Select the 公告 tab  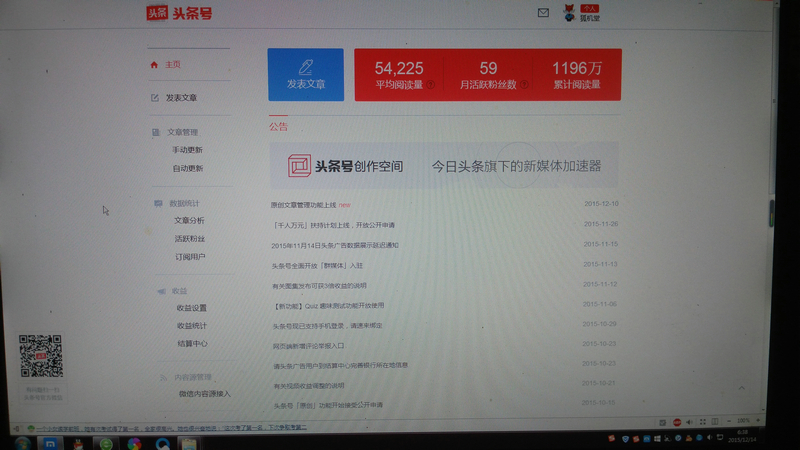pos(279,127)
